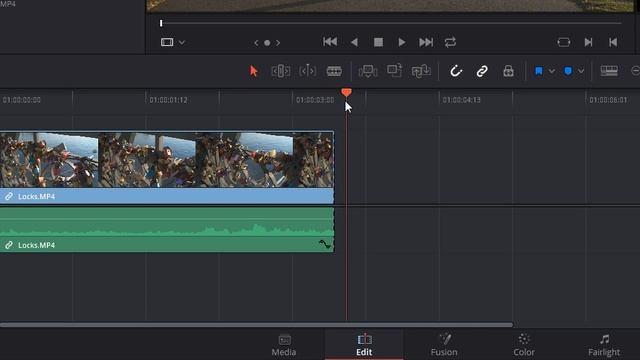640x360 pixels.
Task: Go to previous keyframe arrow
Action: point(256,43)
